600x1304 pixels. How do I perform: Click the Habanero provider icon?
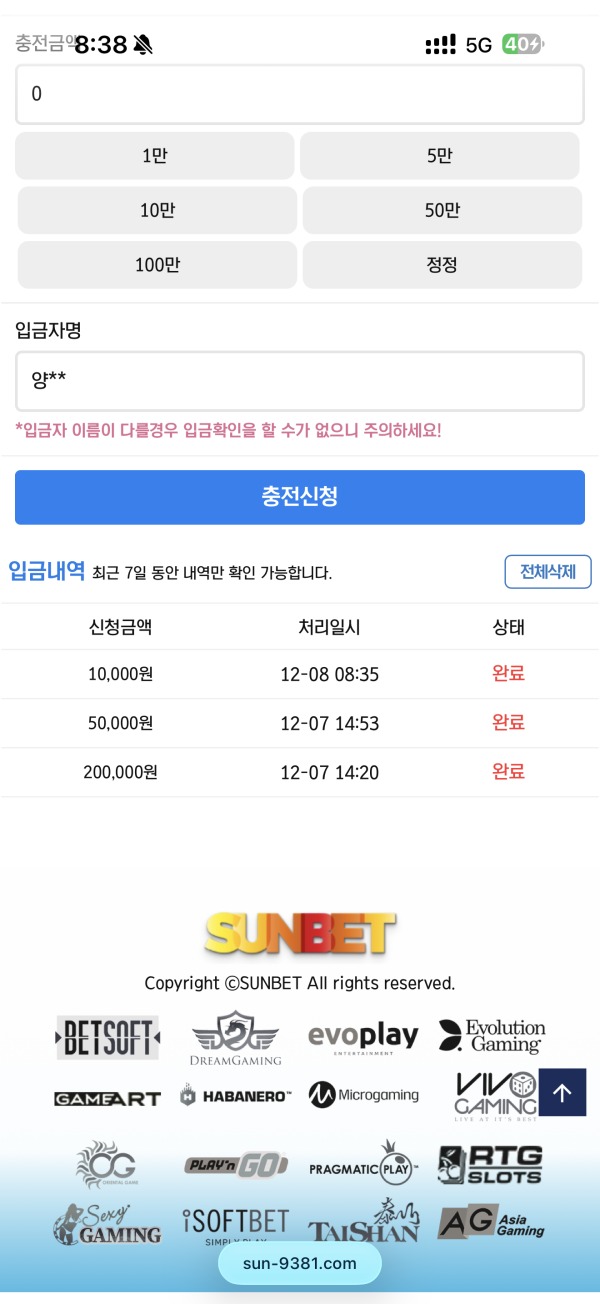pos(235,1094)
